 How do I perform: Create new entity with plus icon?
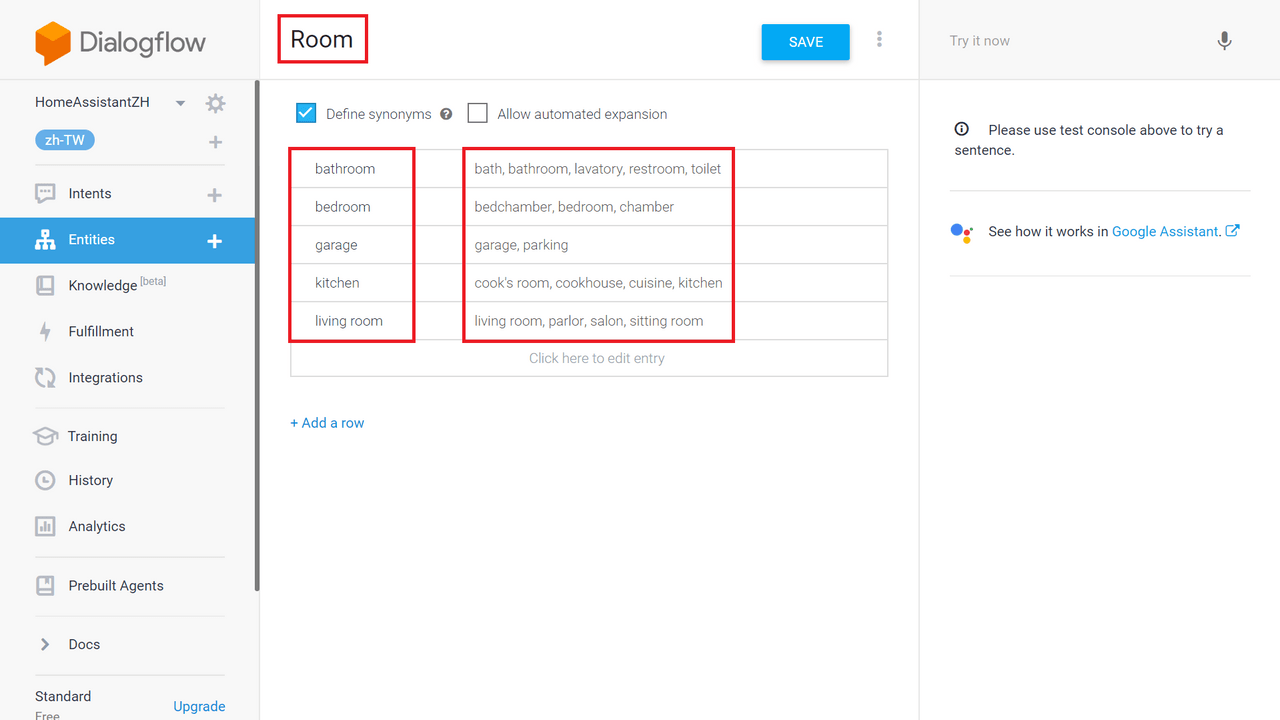[214, 241]
